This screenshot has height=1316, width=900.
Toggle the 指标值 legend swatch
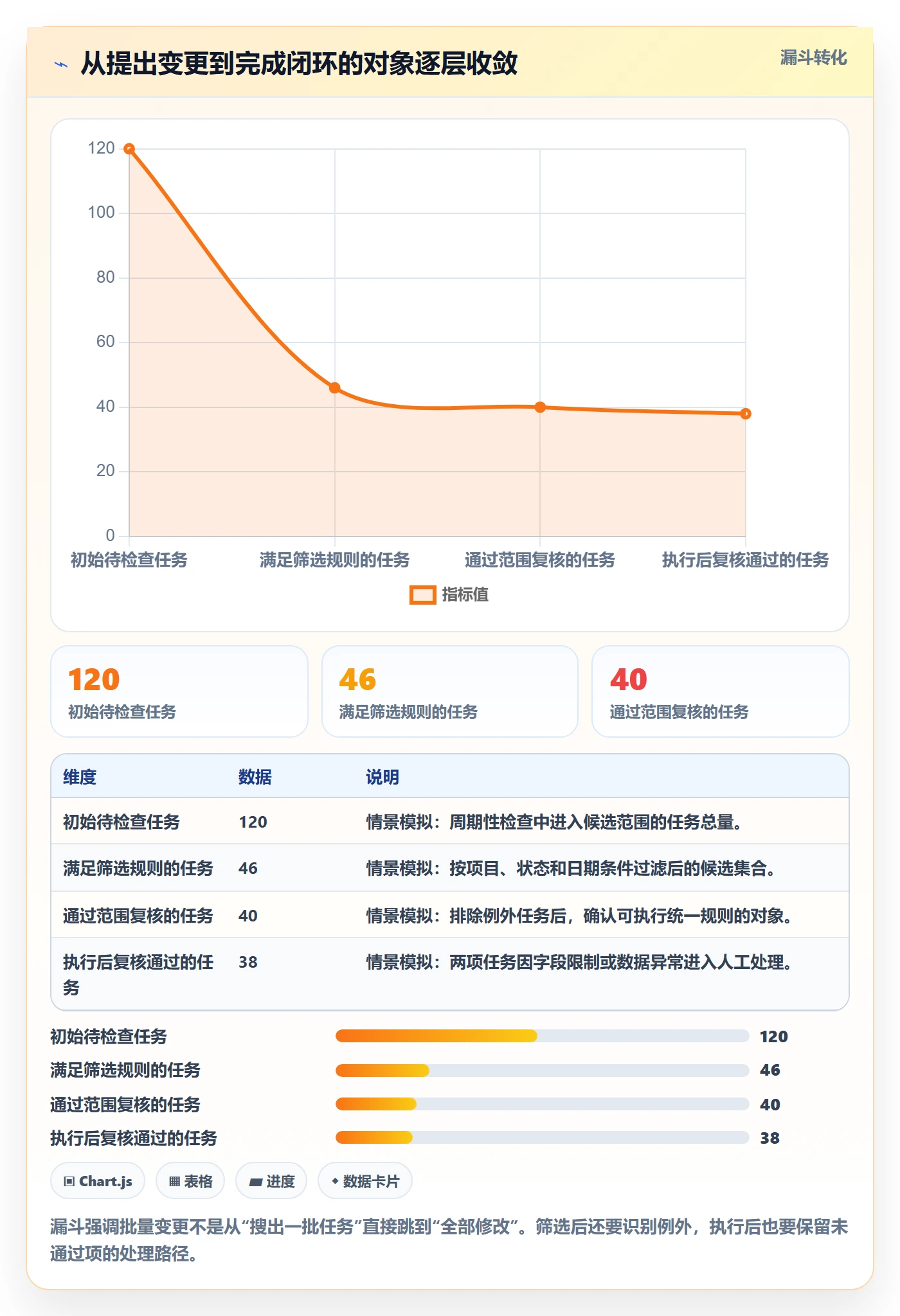tap(423, 595)
